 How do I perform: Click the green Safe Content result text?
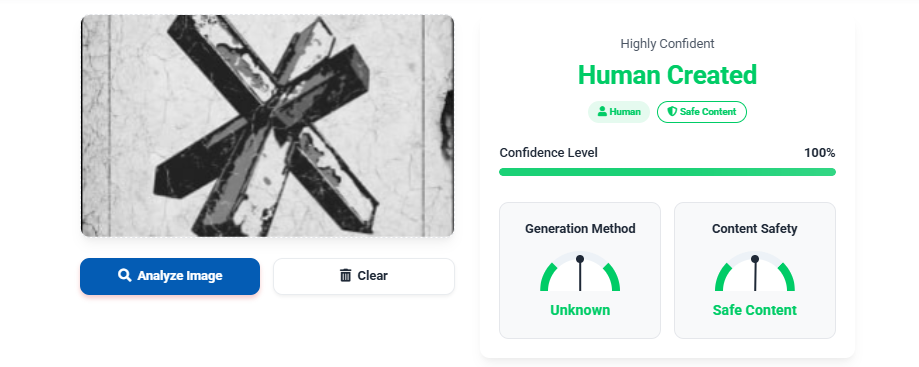[x=755, y=310]
